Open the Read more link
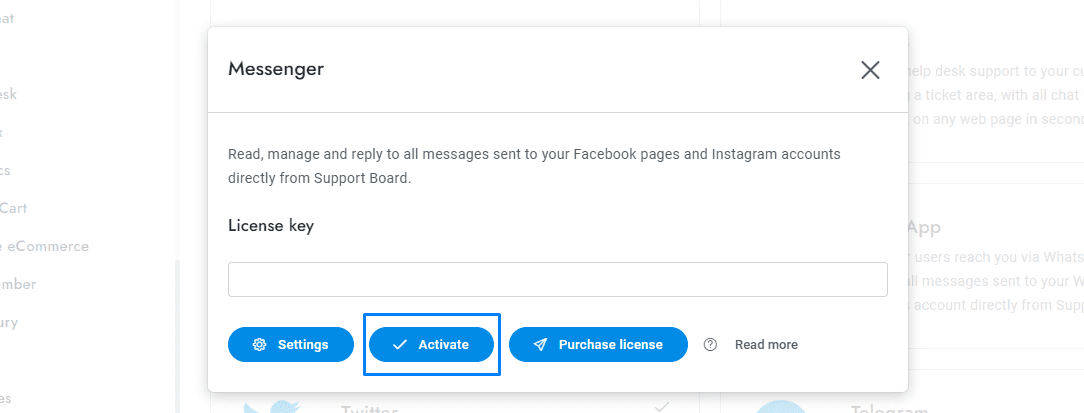This screenshot has width=1084, height=413. 766,344
